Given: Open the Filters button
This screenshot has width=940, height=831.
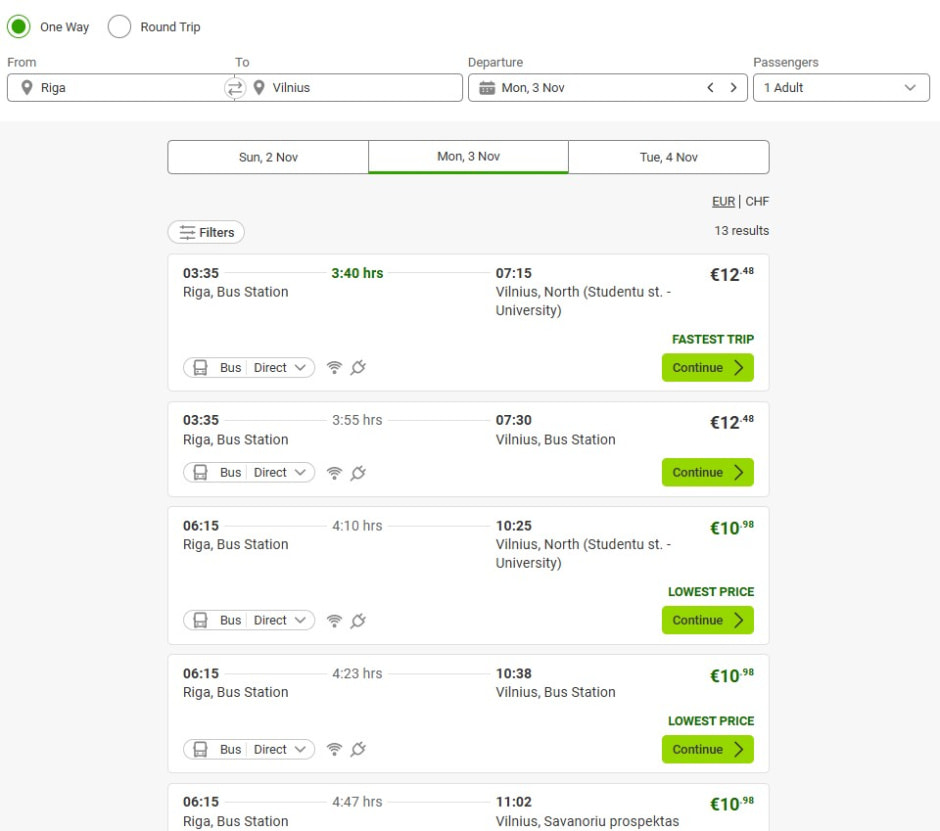Looking at the screenshot, I should (206, 233).
